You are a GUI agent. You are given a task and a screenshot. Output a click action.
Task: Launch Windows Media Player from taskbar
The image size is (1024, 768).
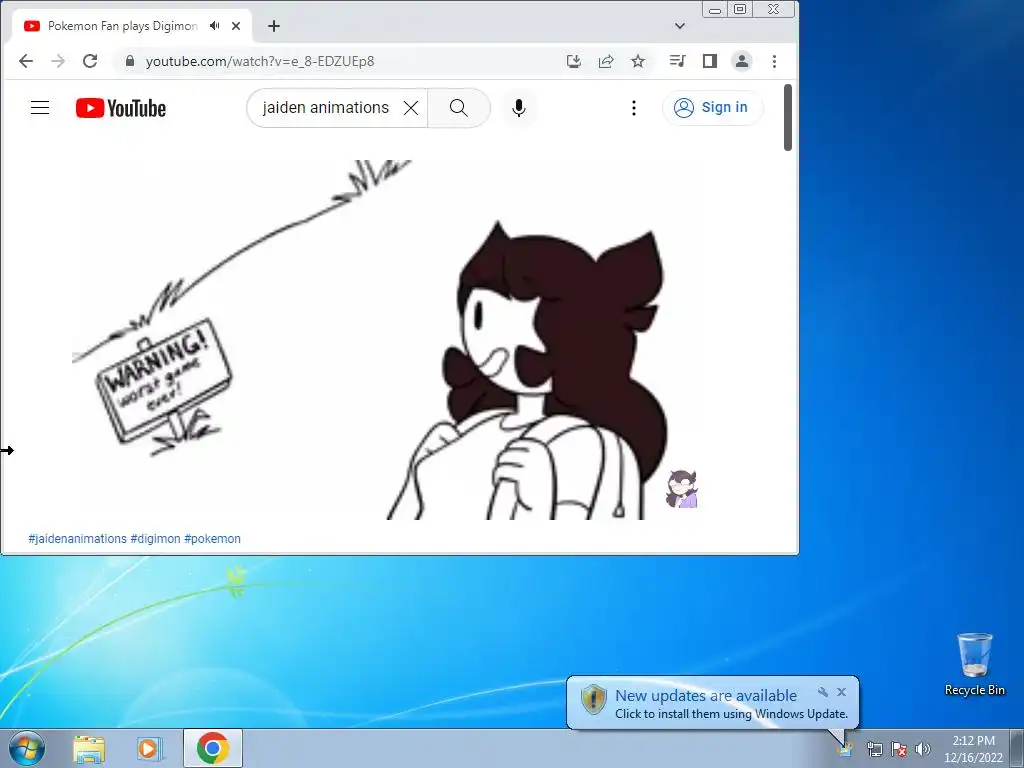[x=149, y=749]
